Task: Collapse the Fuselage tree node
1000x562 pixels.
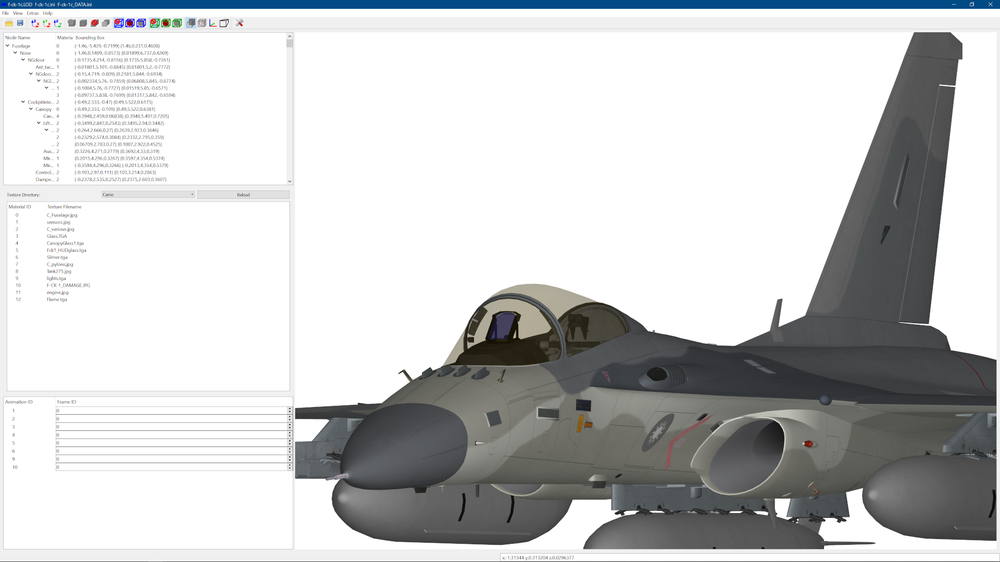Action: [8, 46]
